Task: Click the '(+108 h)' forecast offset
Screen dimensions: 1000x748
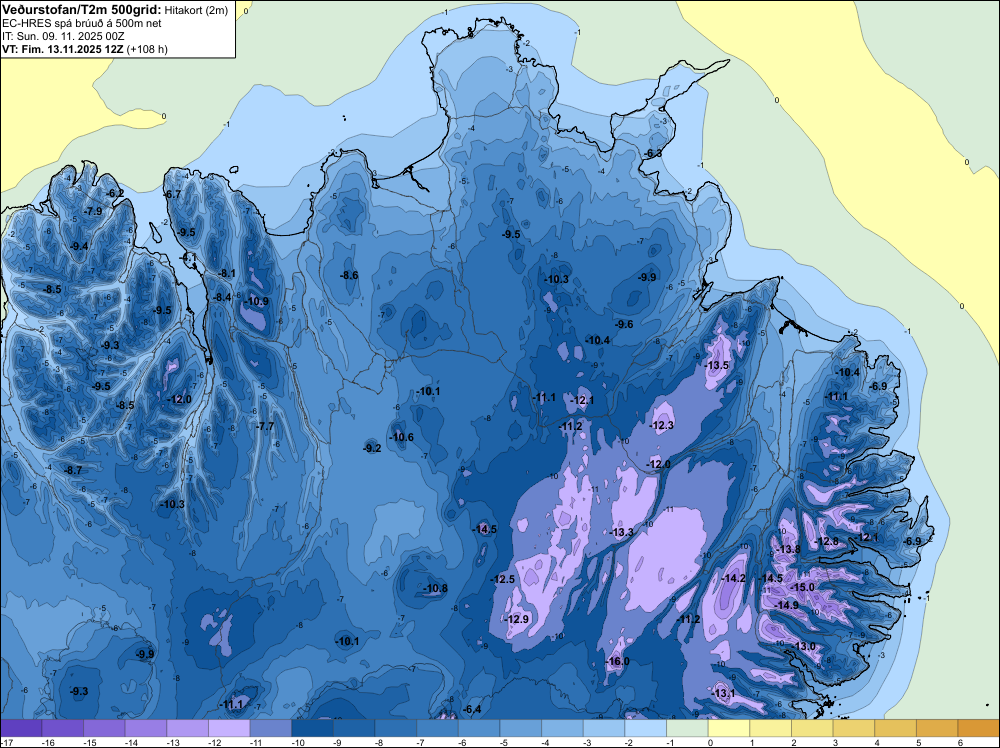Action: (147, 49)
